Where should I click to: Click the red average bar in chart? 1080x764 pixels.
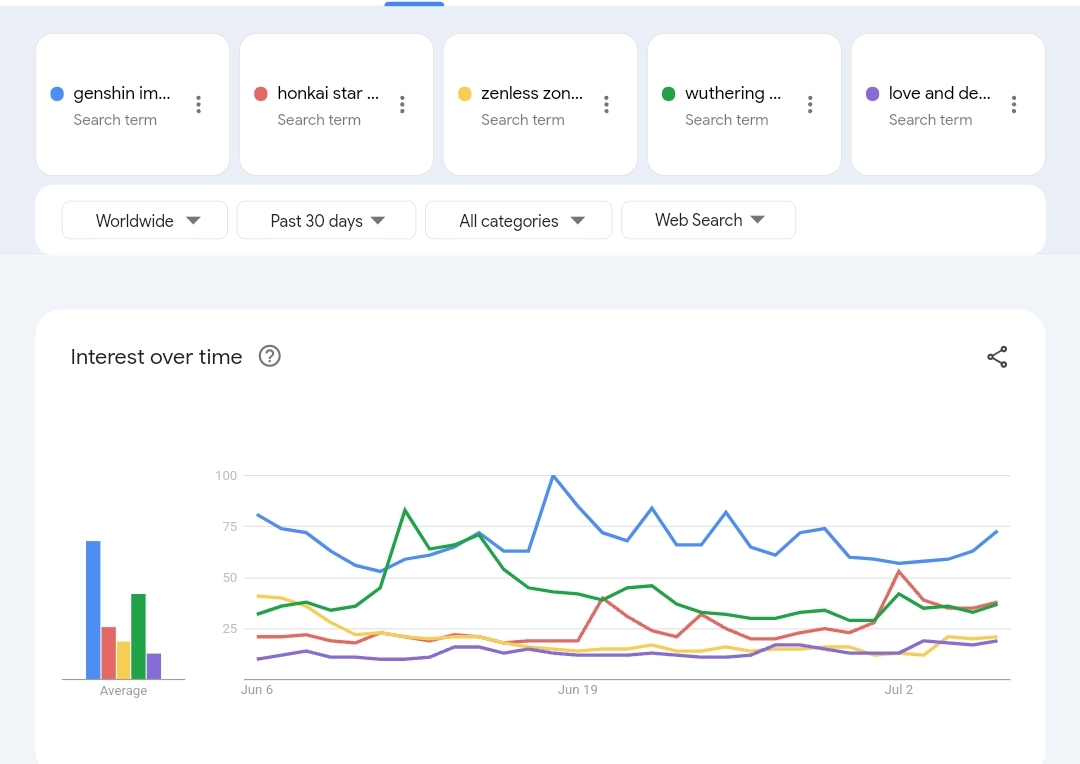point(108,653)
